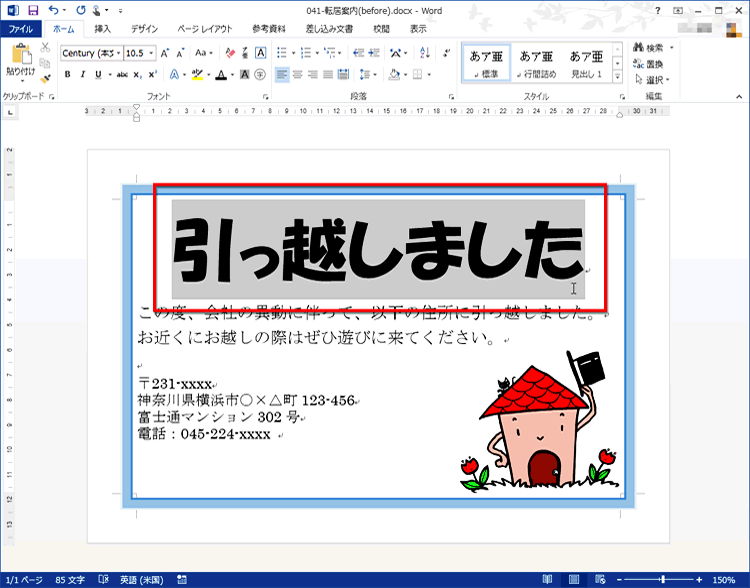Switch to print layout view in status bar
The height and width of the screenshot is (588, 750).
(x=574, y=579)
